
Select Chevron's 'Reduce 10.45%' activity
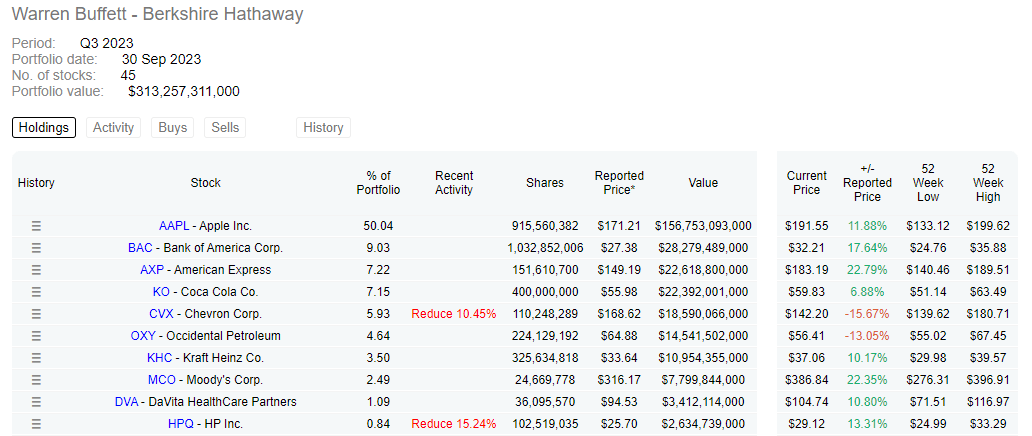pos(453,314)
